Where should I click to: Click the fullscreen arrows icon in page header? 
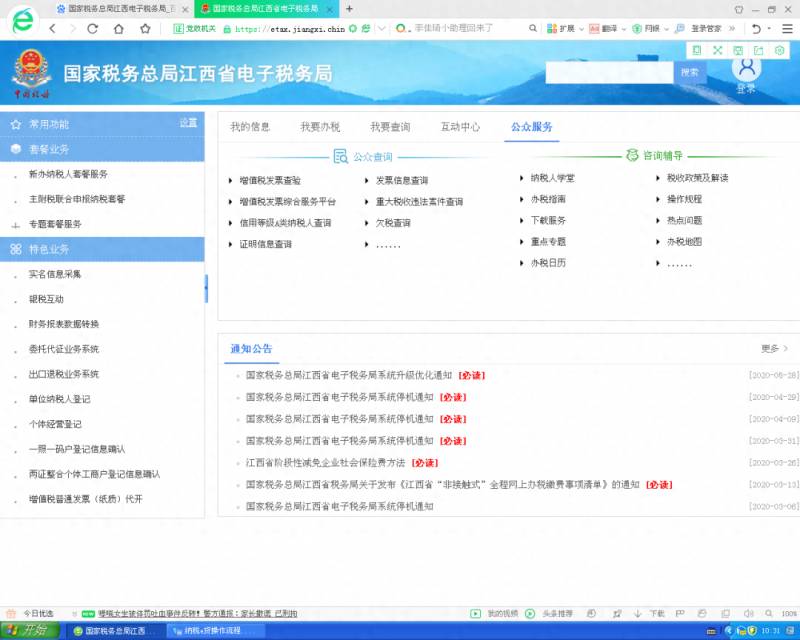pyautogui.click(x=717, y=50)
